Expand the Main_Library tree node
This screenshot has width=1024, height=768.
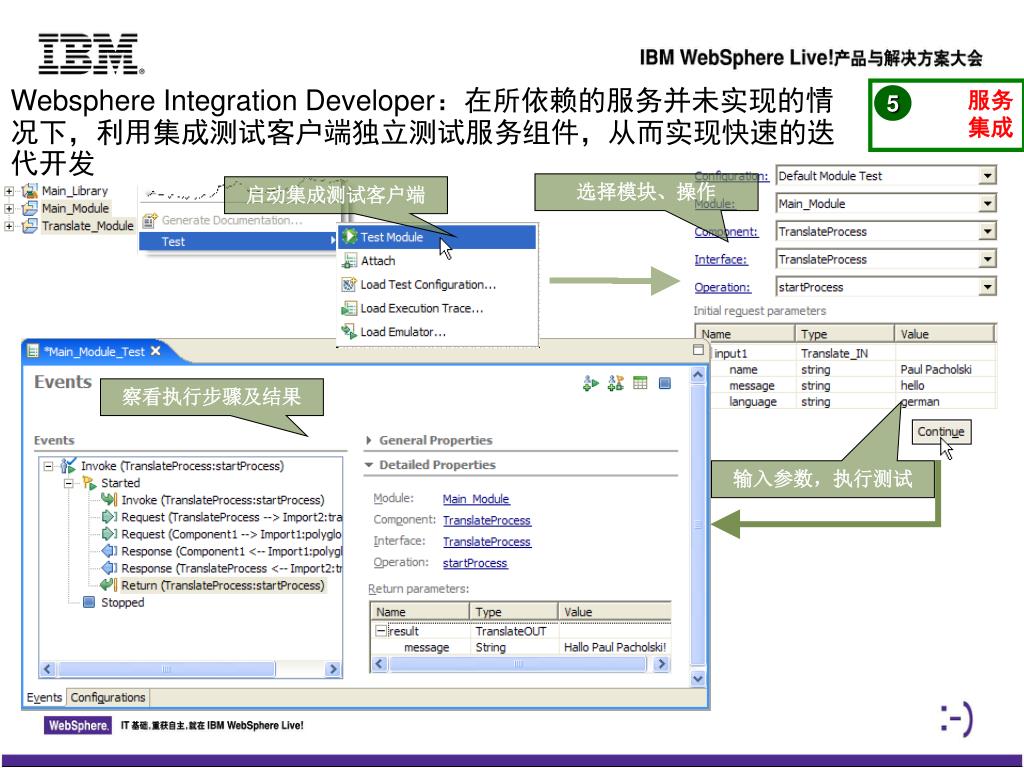click(9, 191)
